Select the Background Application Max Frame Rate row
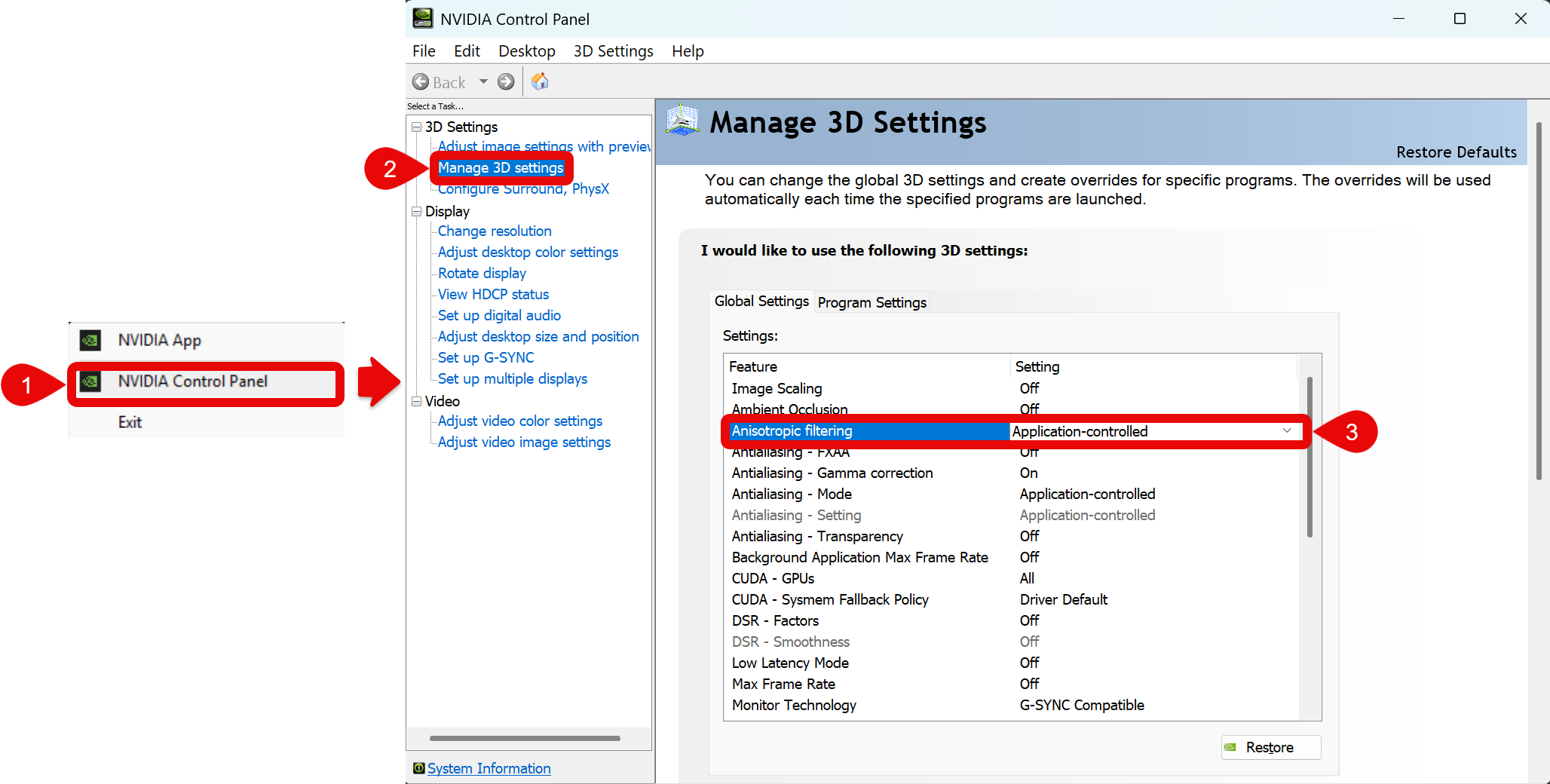This screenshot has width=1550, height=784. 1011,557
